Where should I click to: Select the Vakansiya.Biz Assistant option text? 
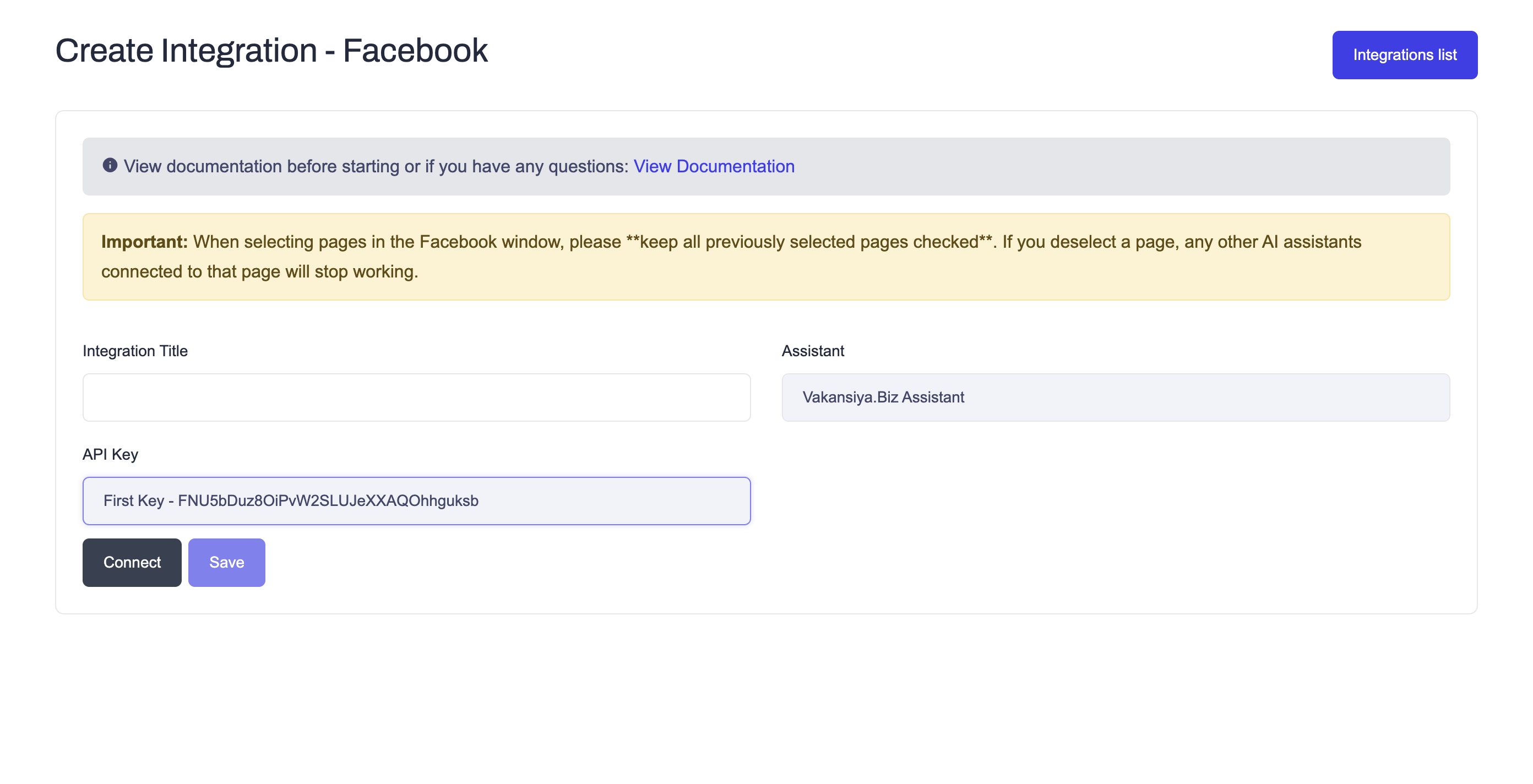coord(883,398)
